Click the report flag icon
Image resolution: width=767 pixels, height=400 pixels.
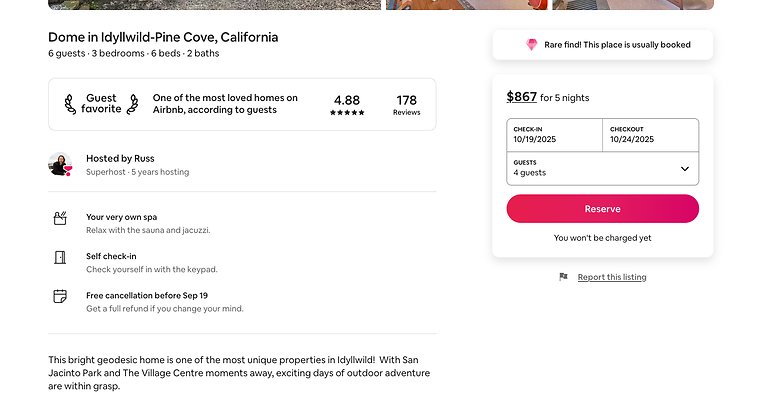(564, 277)
